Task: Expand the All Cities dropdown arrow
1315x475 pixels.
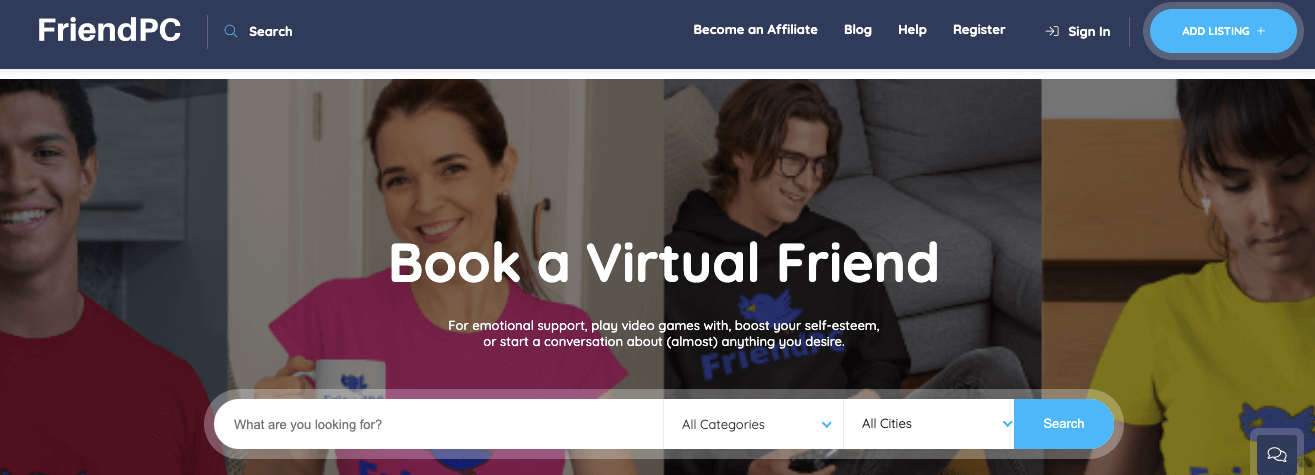Action: [1007, 424]
